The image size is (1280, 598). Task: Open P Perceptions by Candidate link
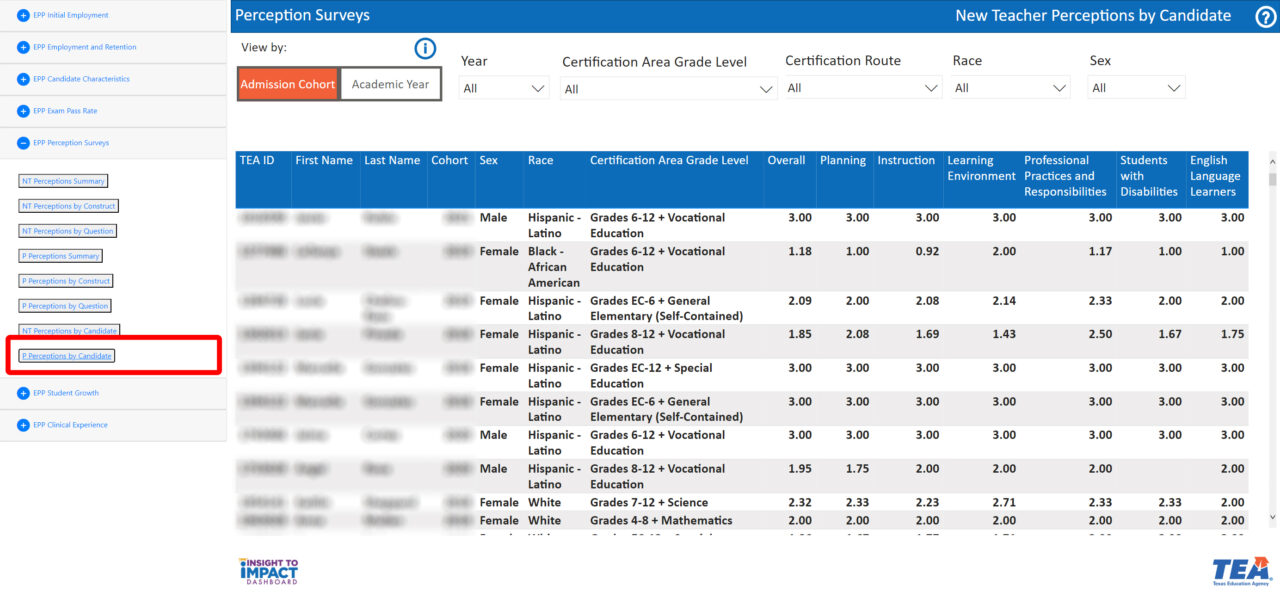[x=67, y=356]
